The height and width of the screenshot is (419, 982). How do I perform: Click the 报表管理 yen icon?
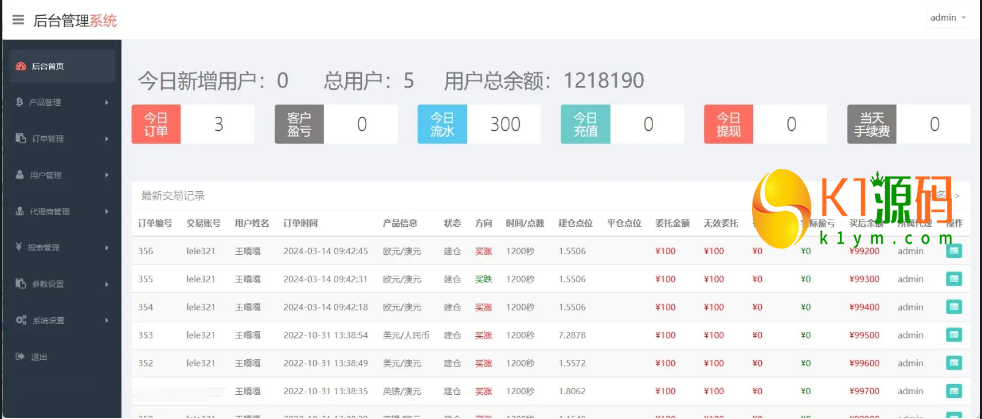(19, 247)
